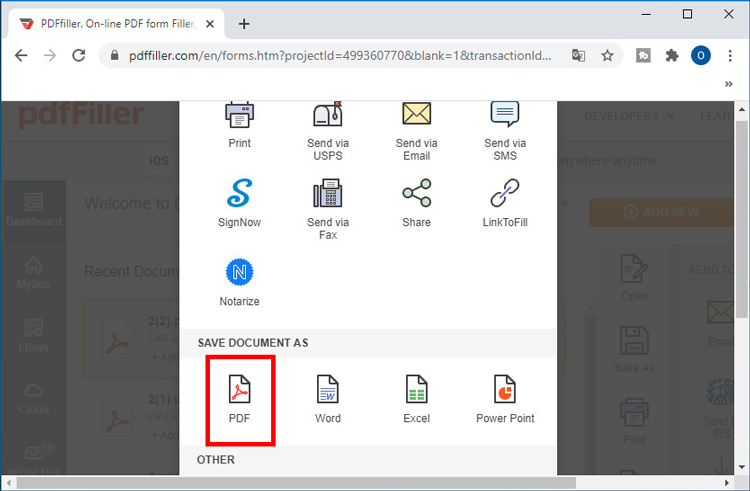Select Send via Email envelope icon
The image size is (750, 491).
pos(416,116)
